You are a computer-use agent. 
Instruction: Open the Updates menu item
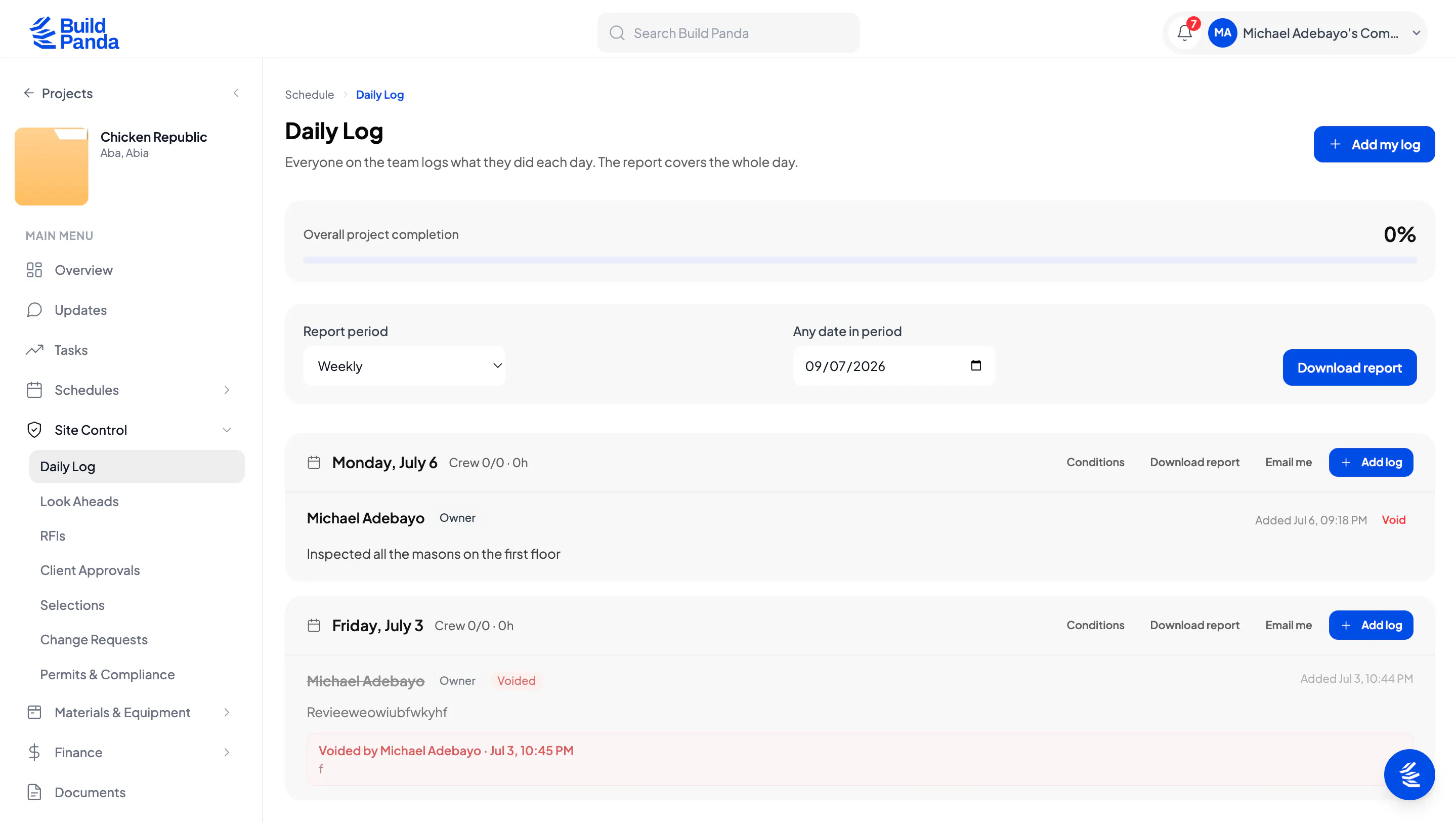tap(80, 310)
